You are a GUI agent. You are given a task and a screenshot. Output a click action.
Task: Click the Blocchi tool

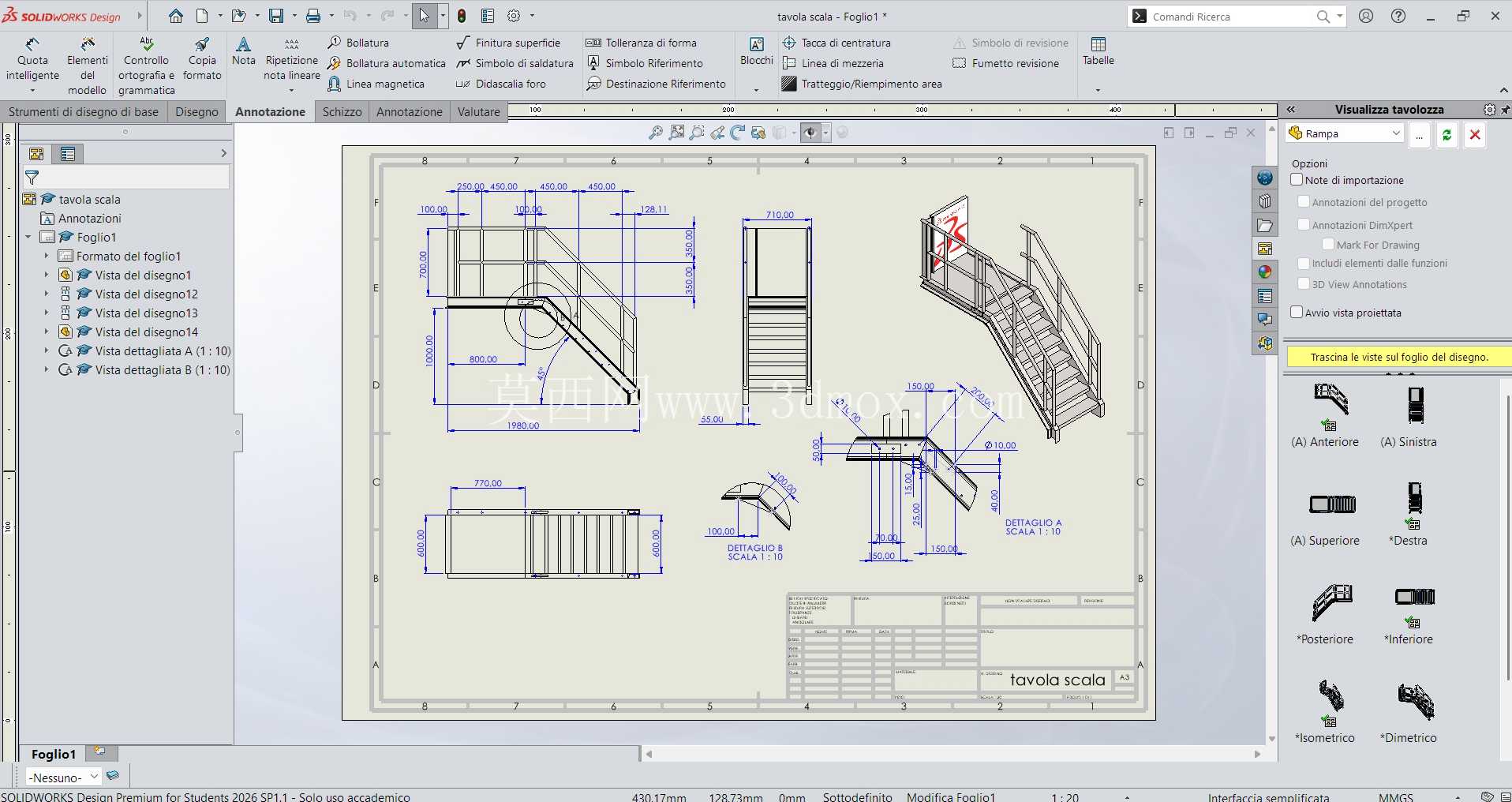point(756,51)
